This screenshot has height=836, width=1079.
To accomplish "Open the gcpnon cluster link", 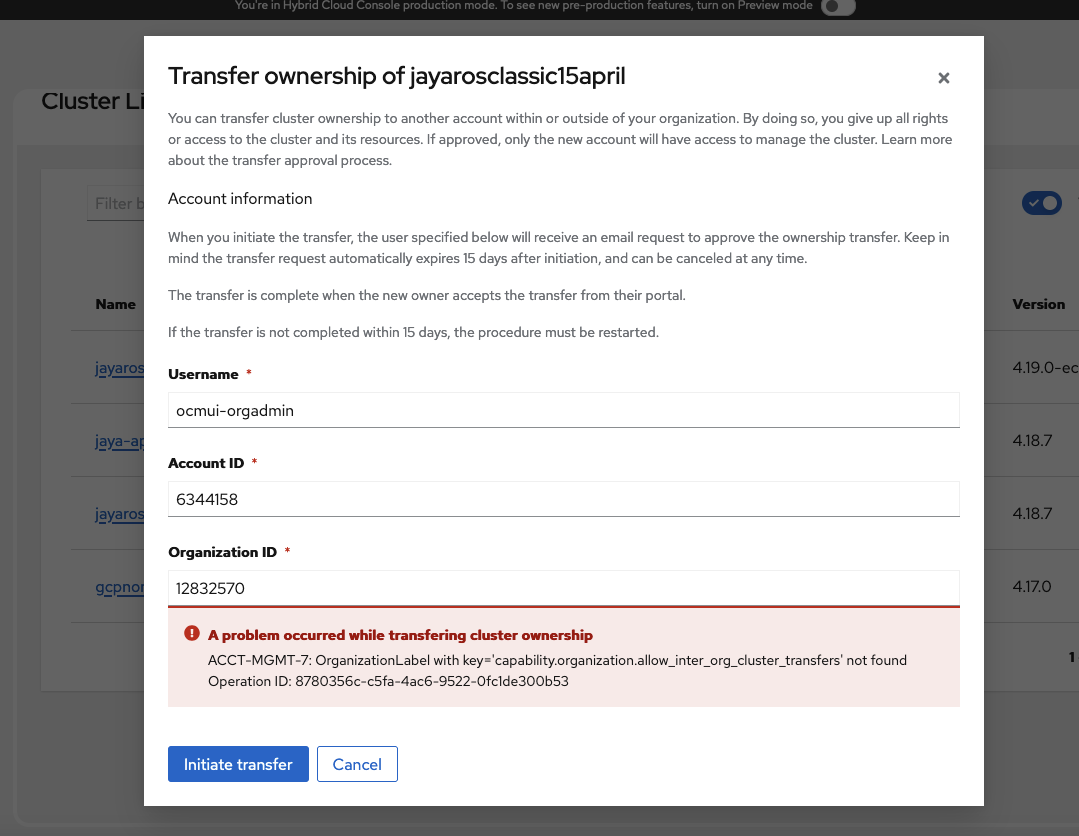I will (119, 586).
